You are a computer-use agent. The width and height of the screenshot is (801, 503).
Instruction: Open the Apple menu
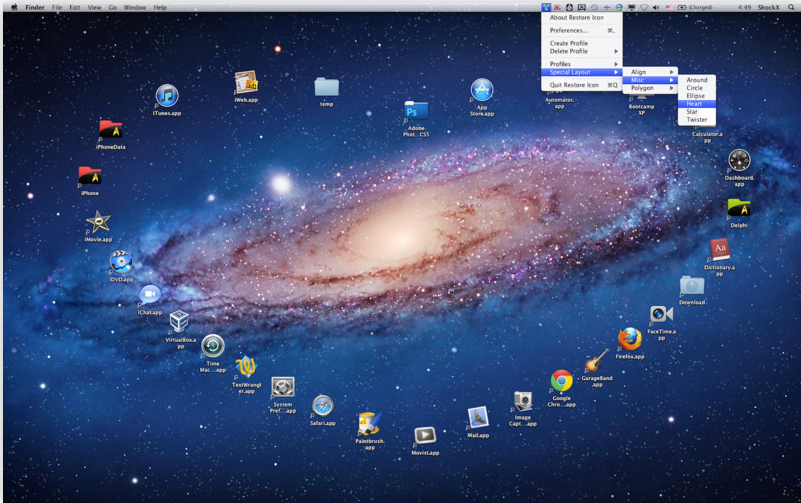pos(14,7)
